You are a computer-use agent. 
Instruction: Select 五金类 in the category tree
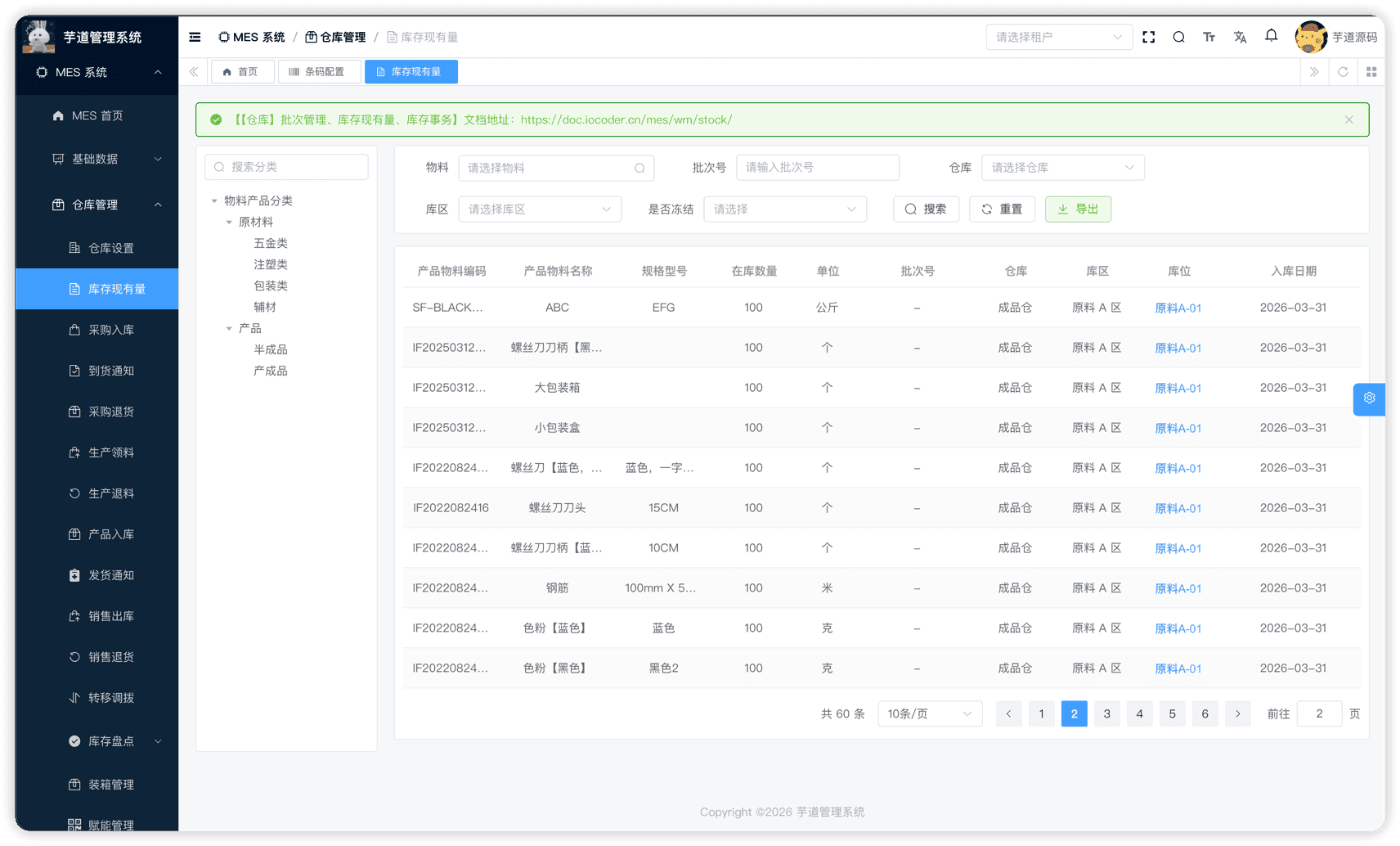pyautogui.click(x=271, y=243)
